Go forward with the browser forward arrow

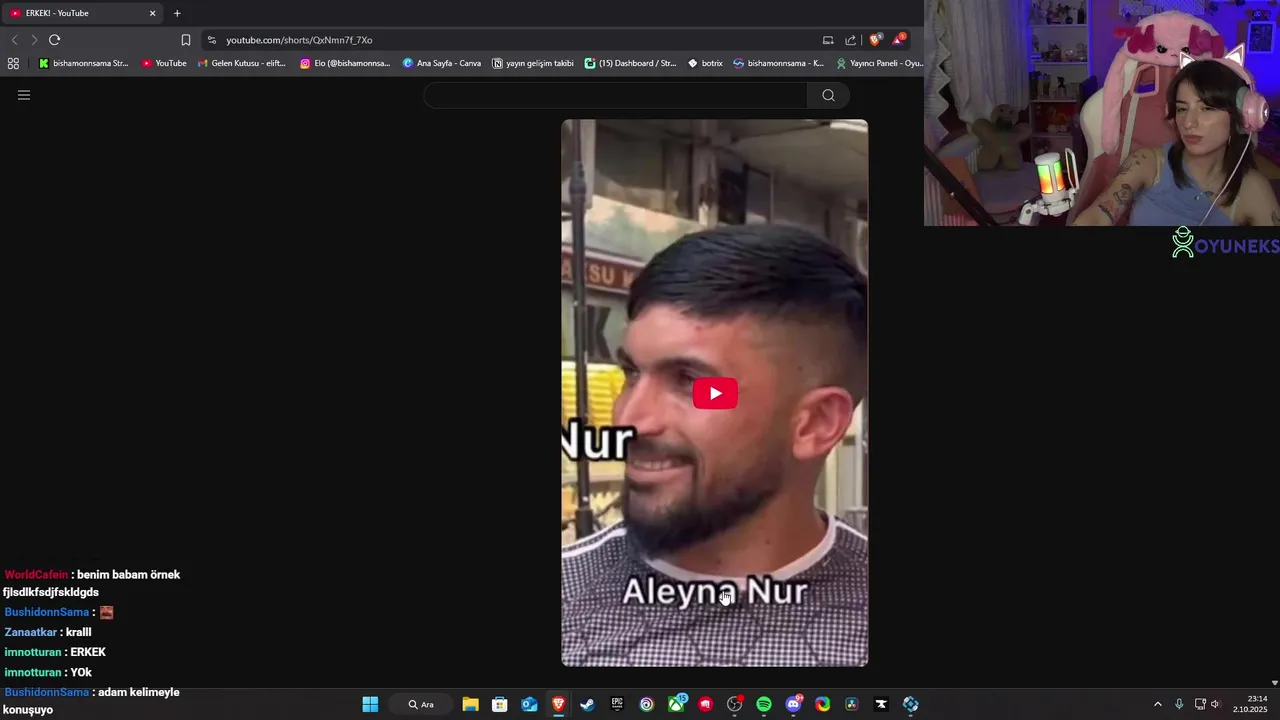click(x=34, y=40)
